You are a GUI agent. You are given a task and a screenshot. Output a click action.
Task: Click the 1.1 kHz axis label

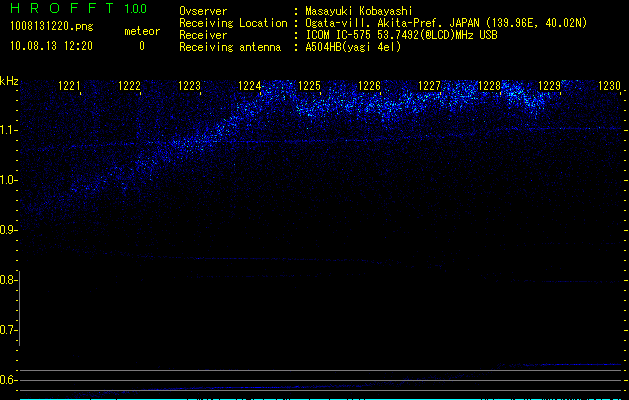[8, 130]
